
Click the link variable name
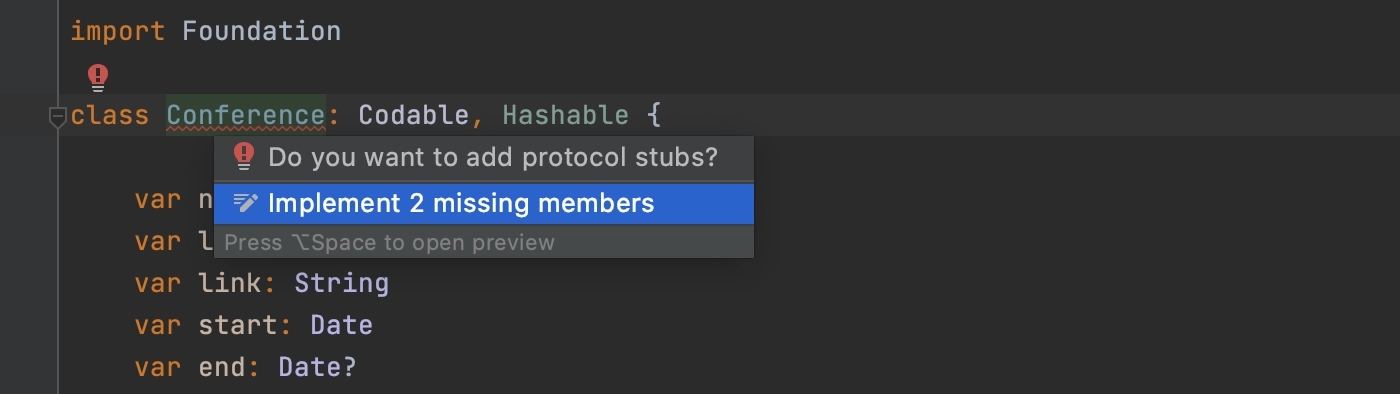(230, 283)
